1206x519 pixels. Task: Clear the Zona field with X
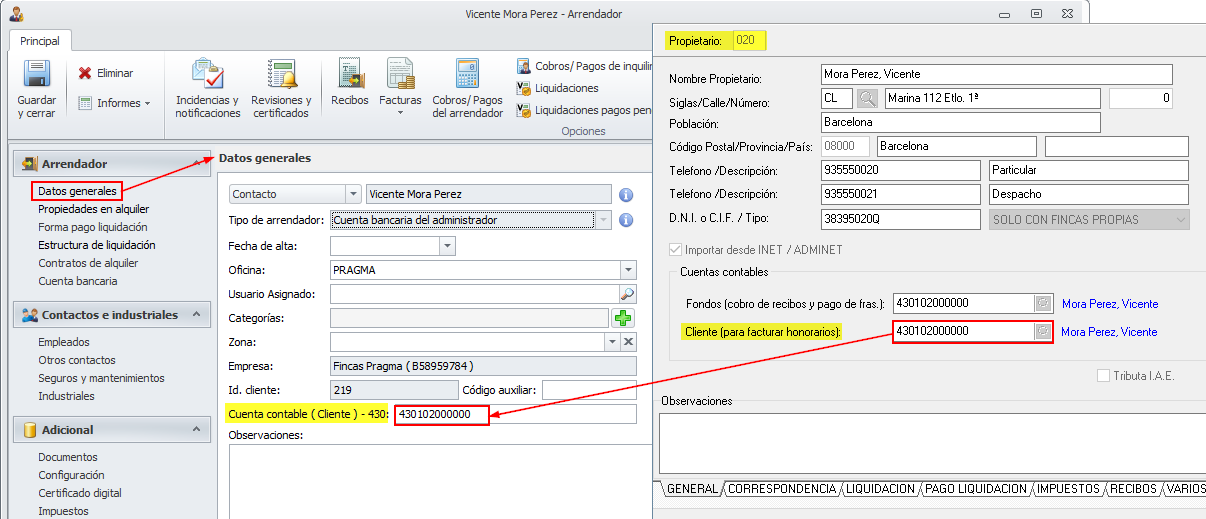pyautogui.click(x=628, y=342)
